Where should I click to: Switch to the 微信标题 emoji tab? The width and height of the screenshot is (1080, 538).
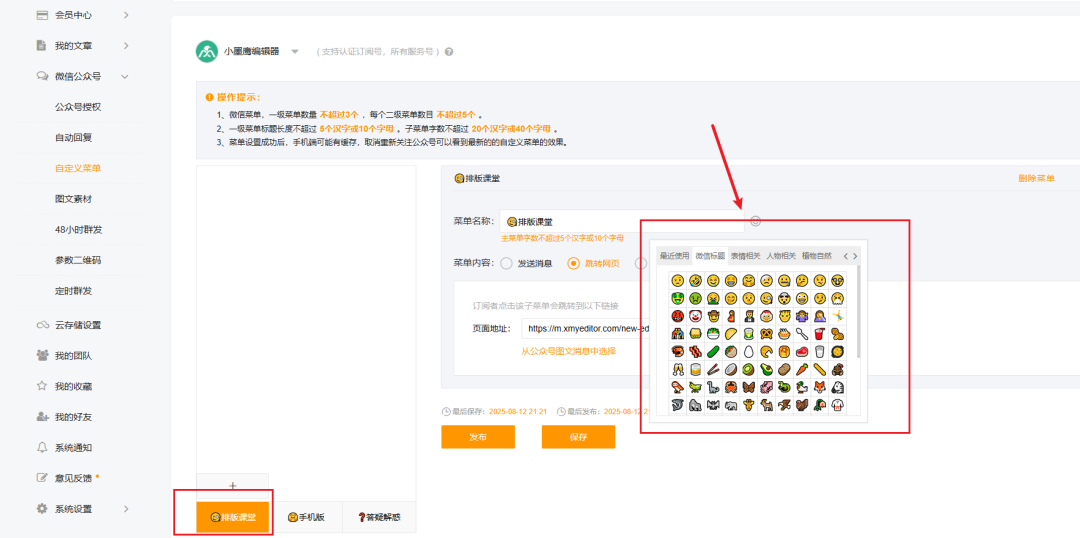[710, 256]
